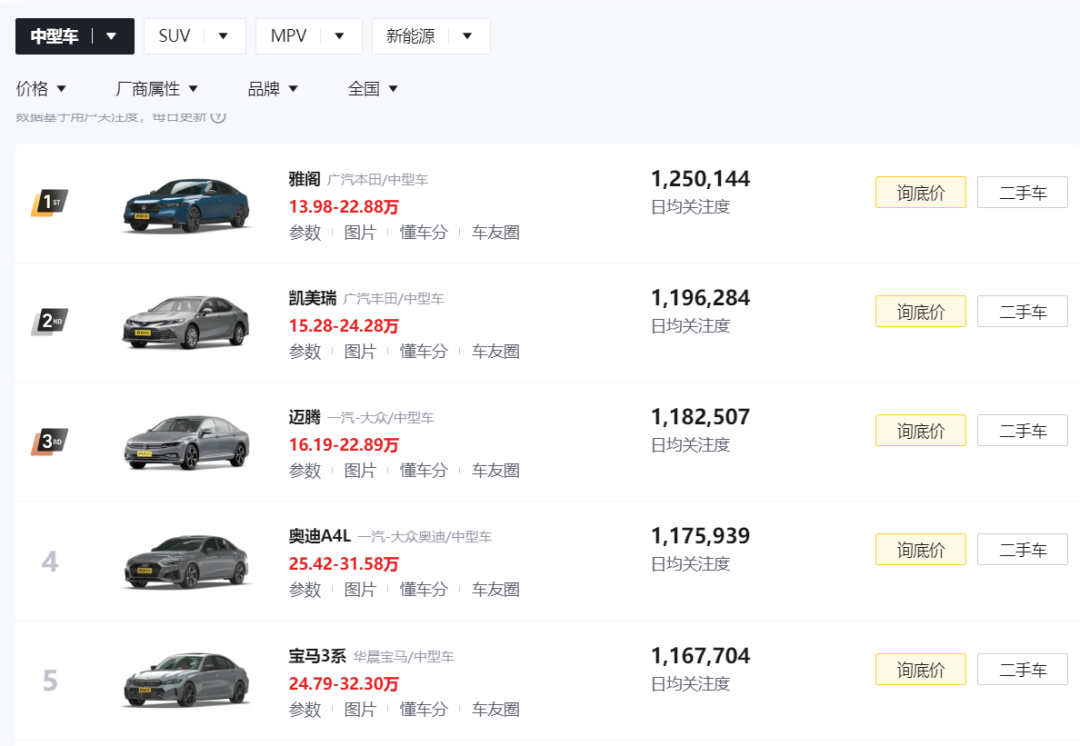The width and height of the screenshot is (1080, 746).
Task: Open the 宝马3系 car thumbnail
Action: [x=187, y=681]
